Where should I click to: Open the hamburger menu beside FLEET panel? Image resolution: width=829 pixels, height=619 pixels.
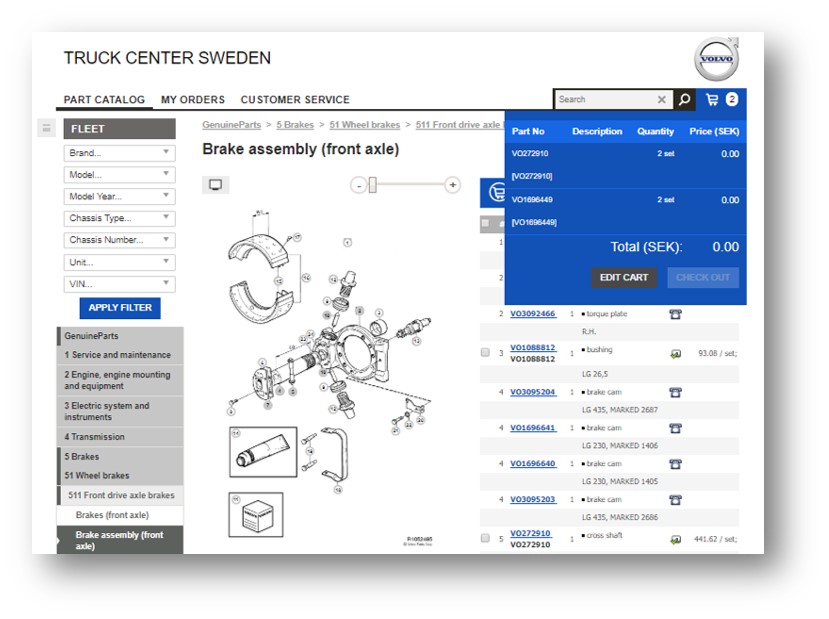[x=46, y=128]
